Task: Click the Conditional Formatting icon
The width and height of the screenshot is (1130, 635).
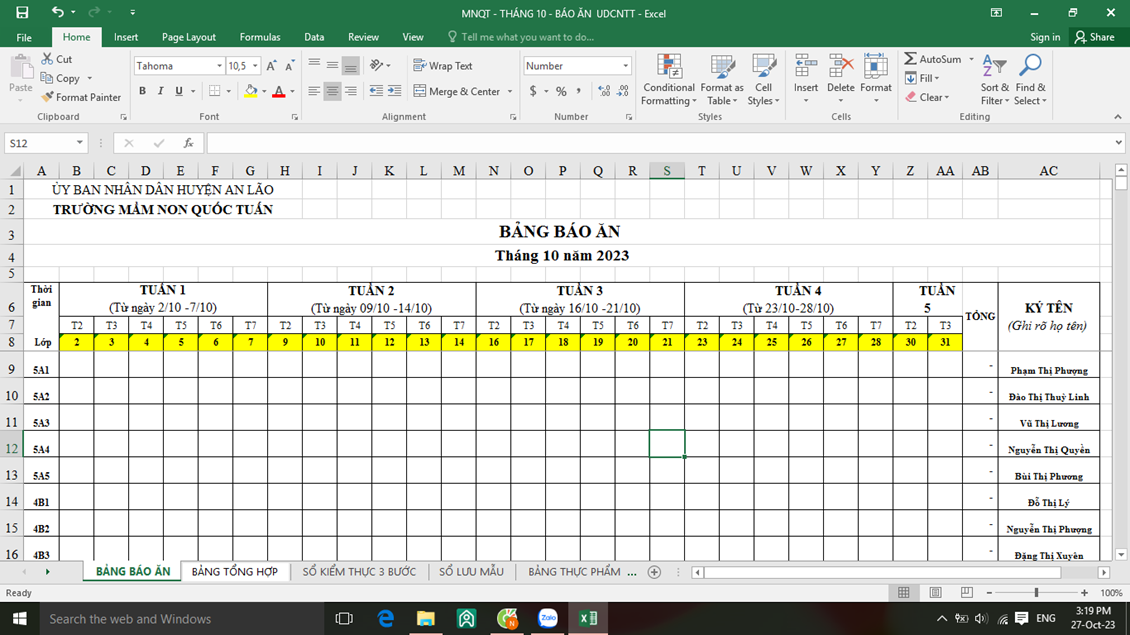Action: (x=669, y=69)
